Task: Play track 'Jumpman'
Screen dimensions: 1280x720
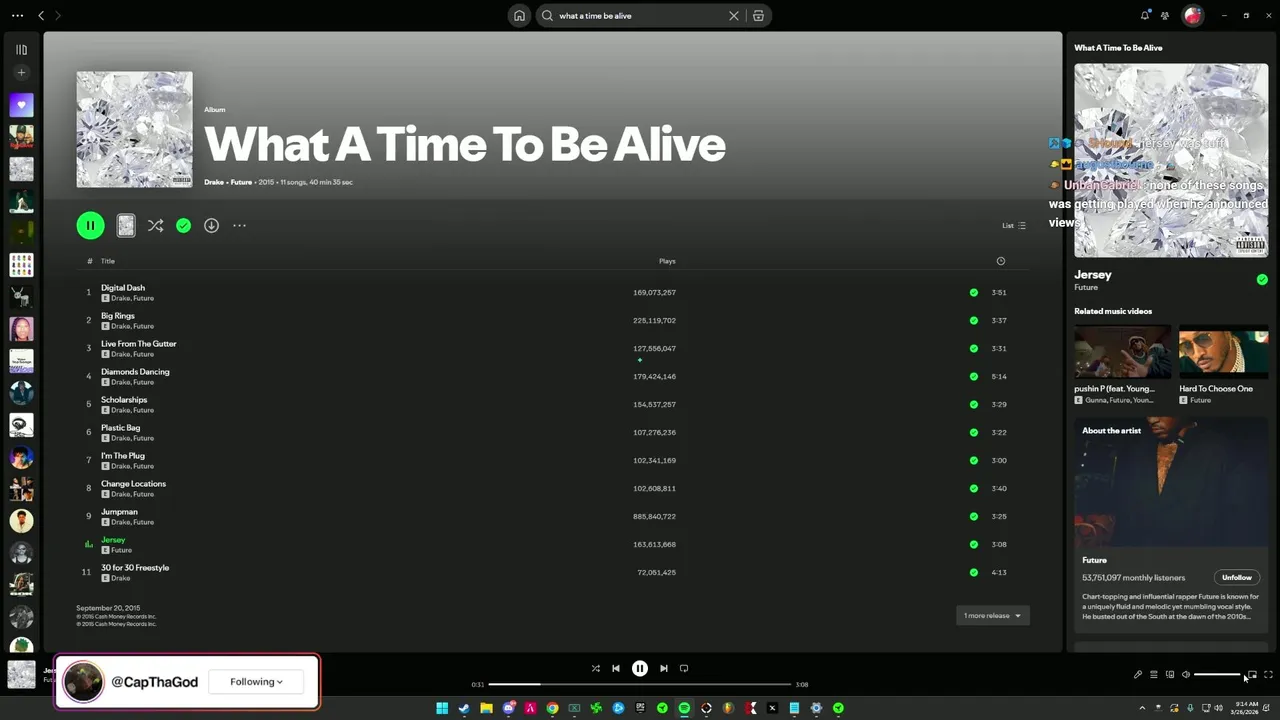Action: click(x=119, y=512)
